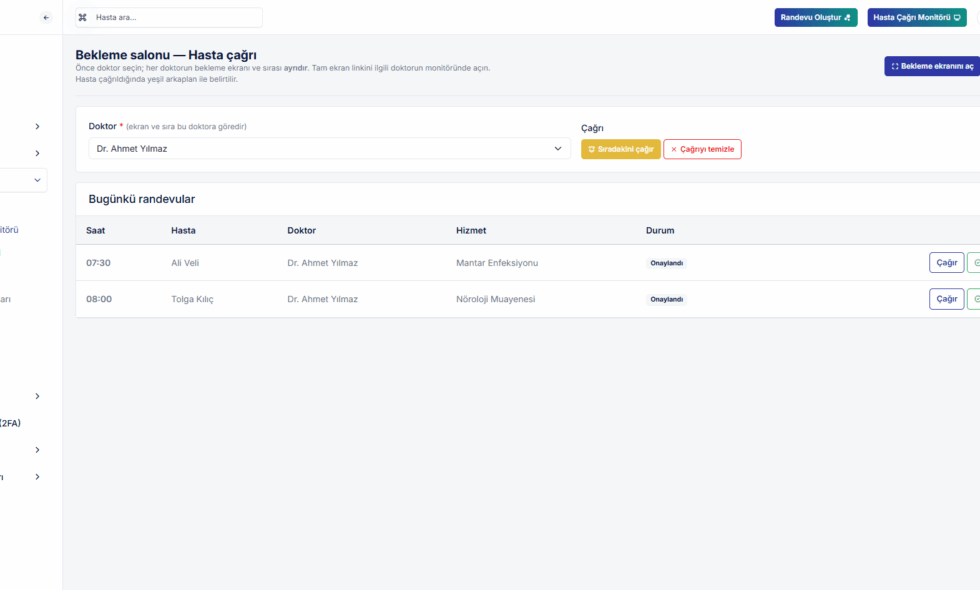The width and height of the screenshot is (980, 590).
Task: Open the sidebar item ending in '(2FA)'
Action: tap(10, 423)
